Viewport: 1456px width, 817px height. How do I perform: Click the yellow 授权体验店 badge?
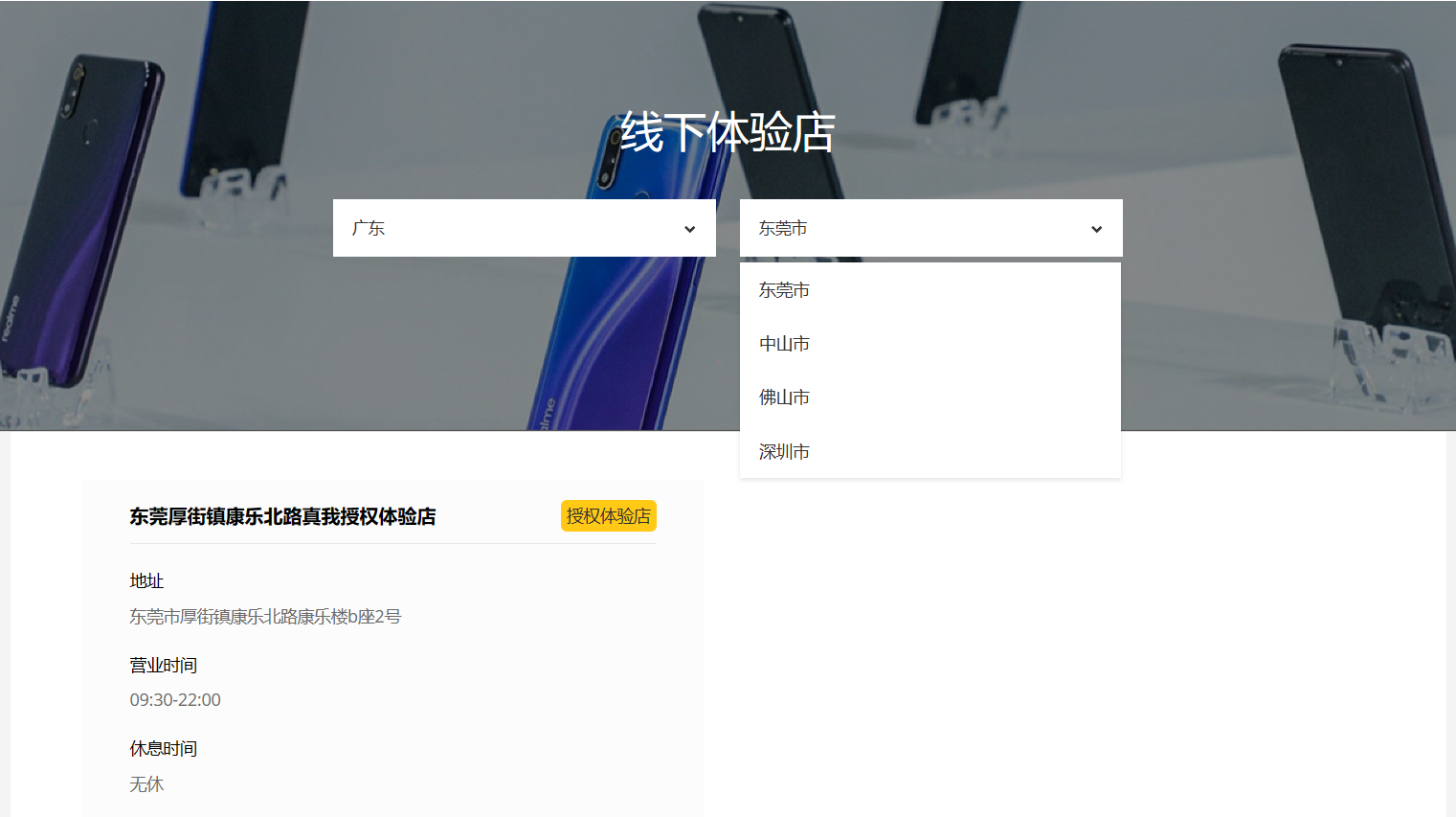tap(608, 516)
